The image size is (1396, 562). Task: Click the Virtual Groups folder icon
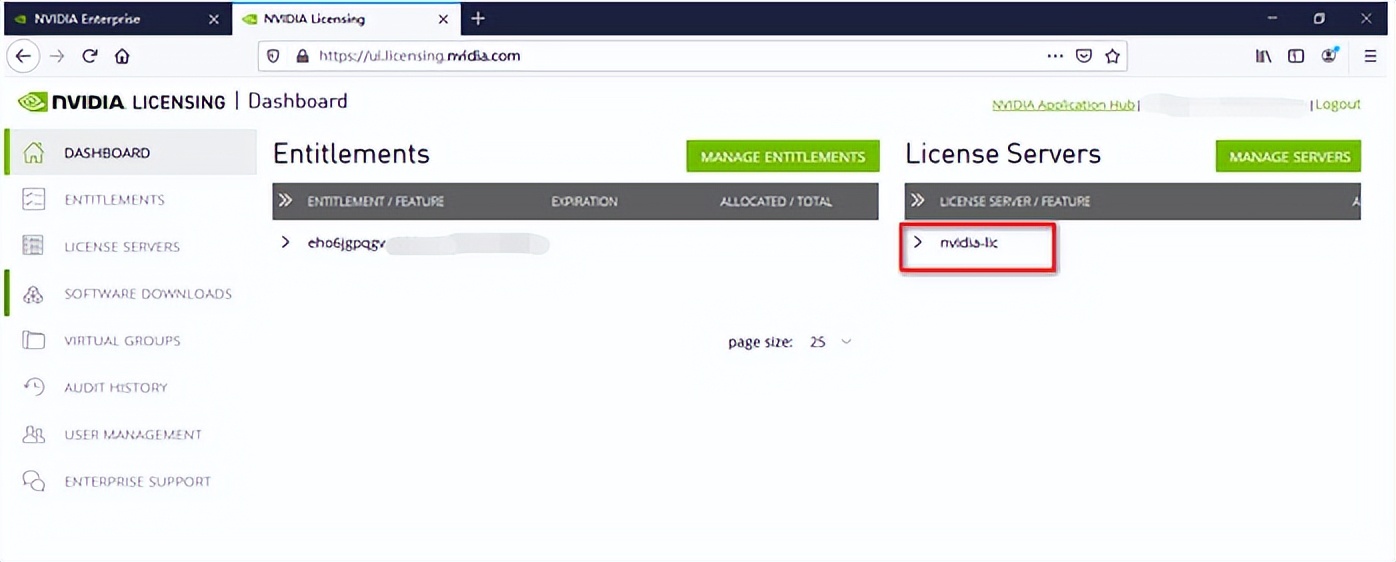33,341
